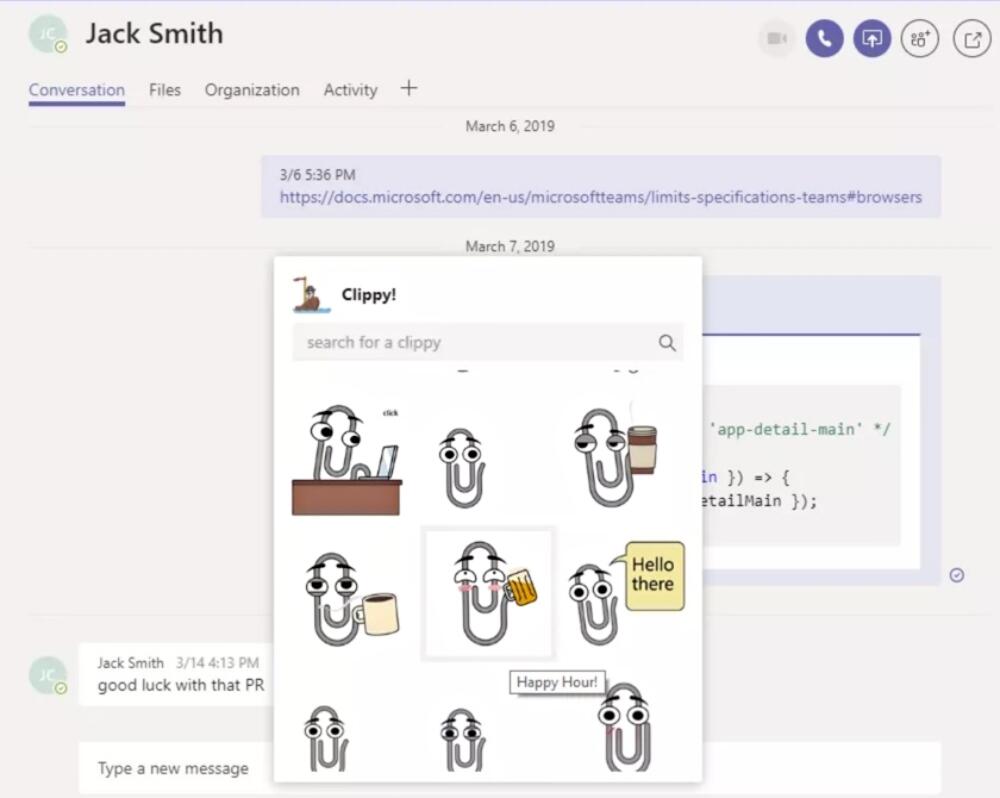
Task: Pick Clippy with the white coffee mug
Action: tap(349, 598)
